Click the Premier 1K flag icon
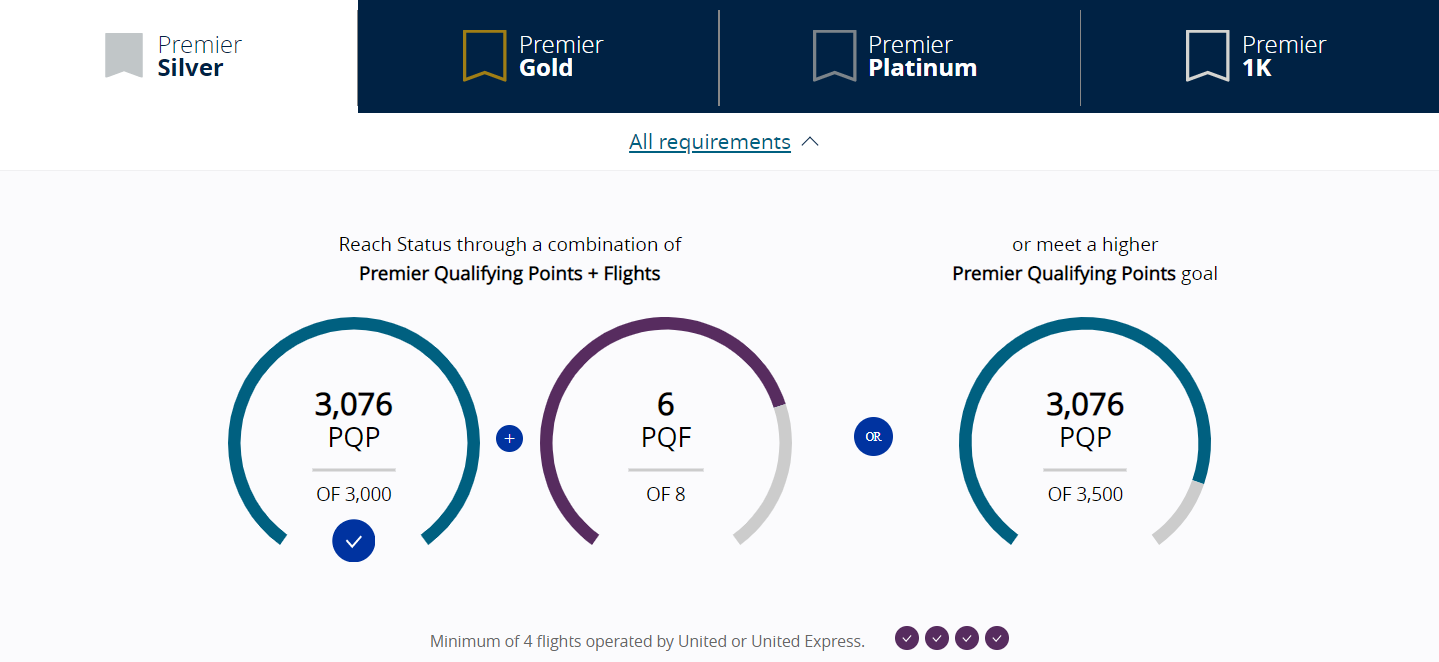Viewport: 1439px width, 662px height. coord(1206,57)
